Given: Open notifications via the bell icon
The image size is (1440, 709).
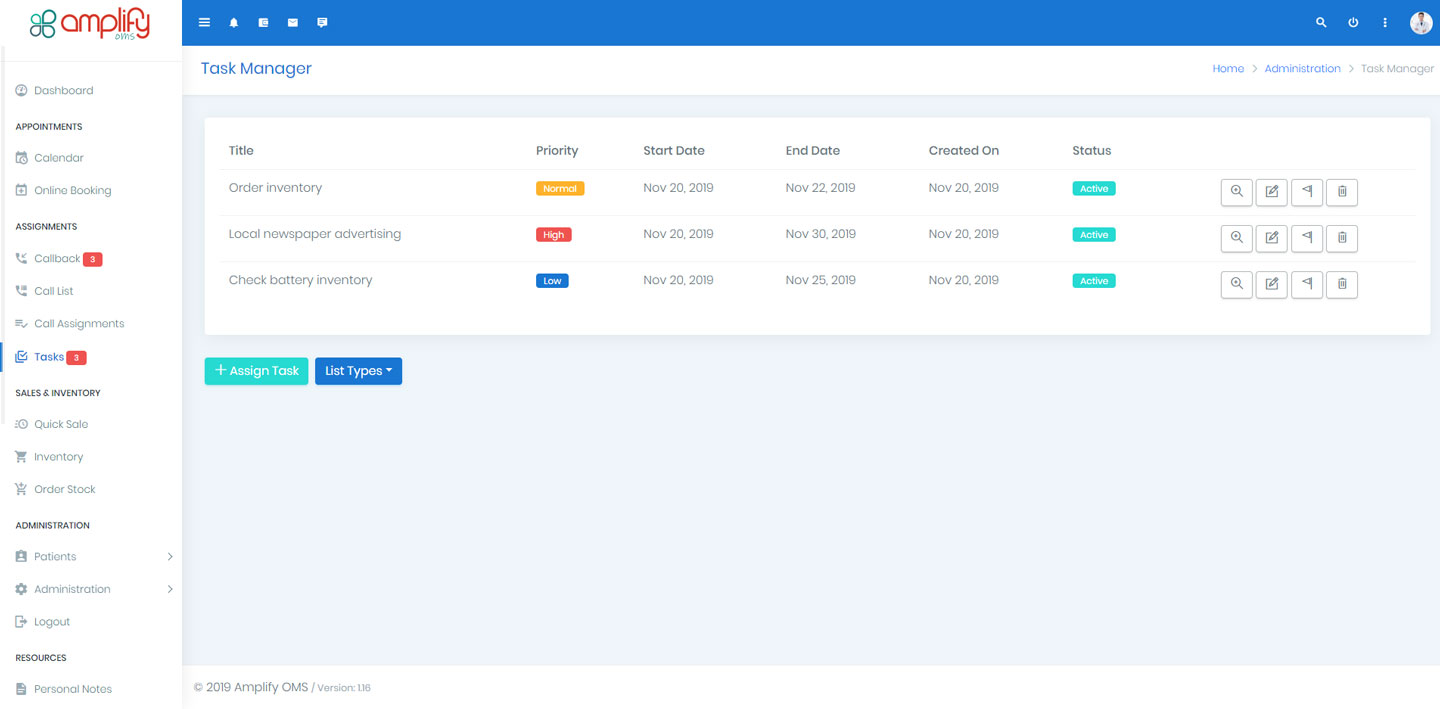Looking at the screenshot, I should [234, 22].
